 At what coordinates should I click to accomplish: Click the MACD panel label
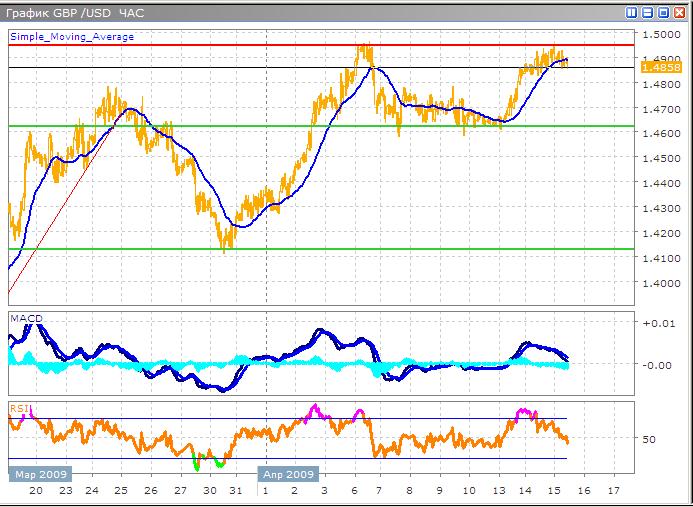click(x=25, y=318)
